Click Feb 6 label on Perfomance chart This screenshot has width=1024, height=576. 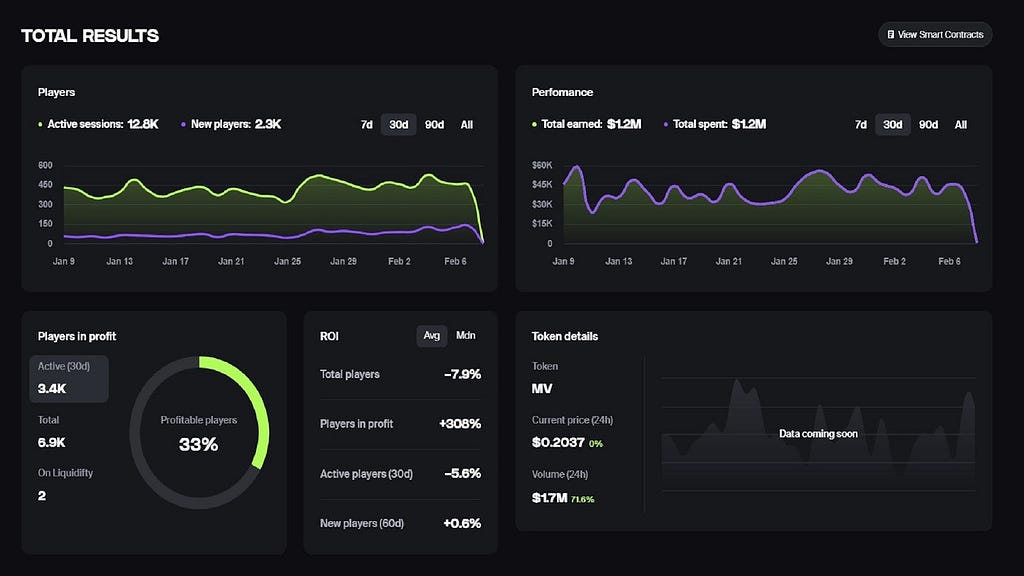(950, 261)
